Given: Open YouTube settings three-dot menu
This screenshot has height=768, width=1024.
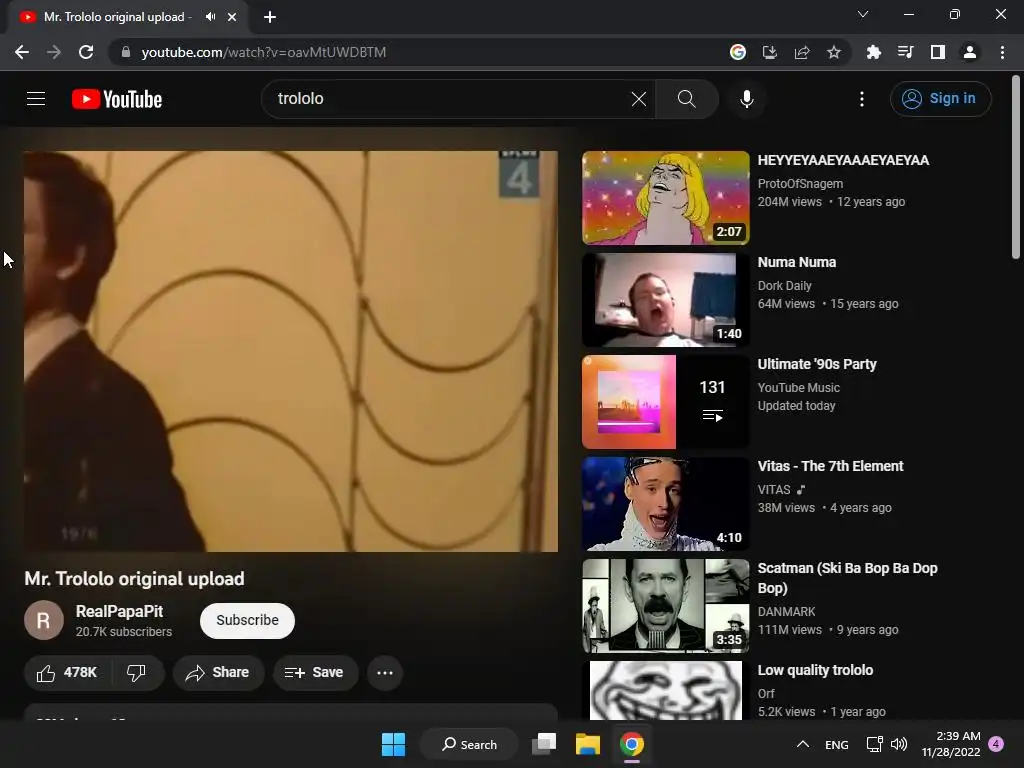Looking at the screenshot, I should click(861, 99).
